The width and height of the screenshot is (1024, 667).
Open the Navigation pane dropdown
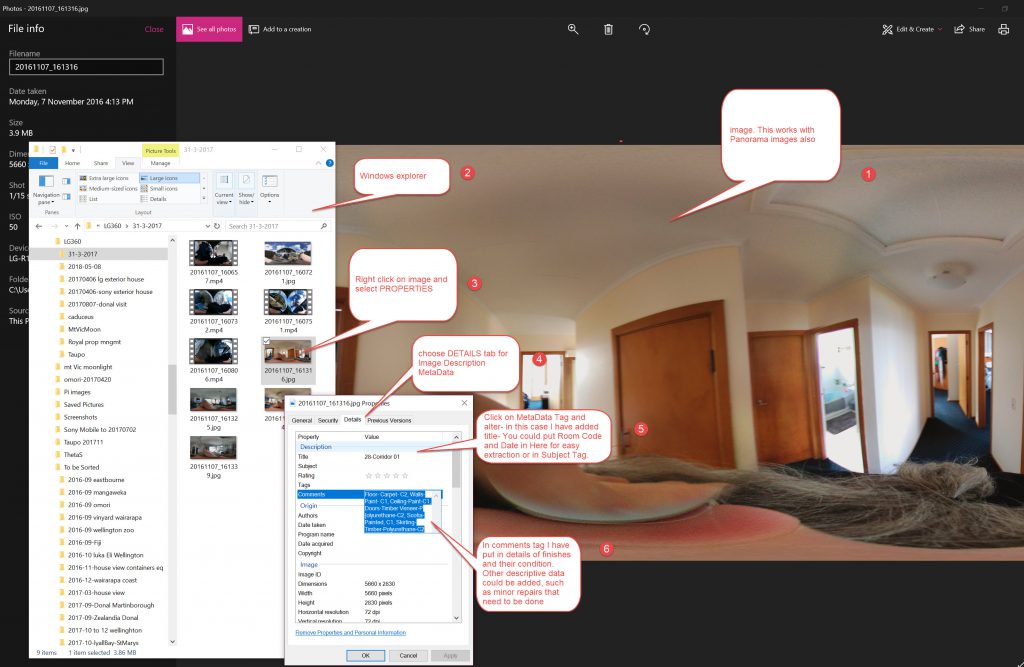[x=47, y=195]
